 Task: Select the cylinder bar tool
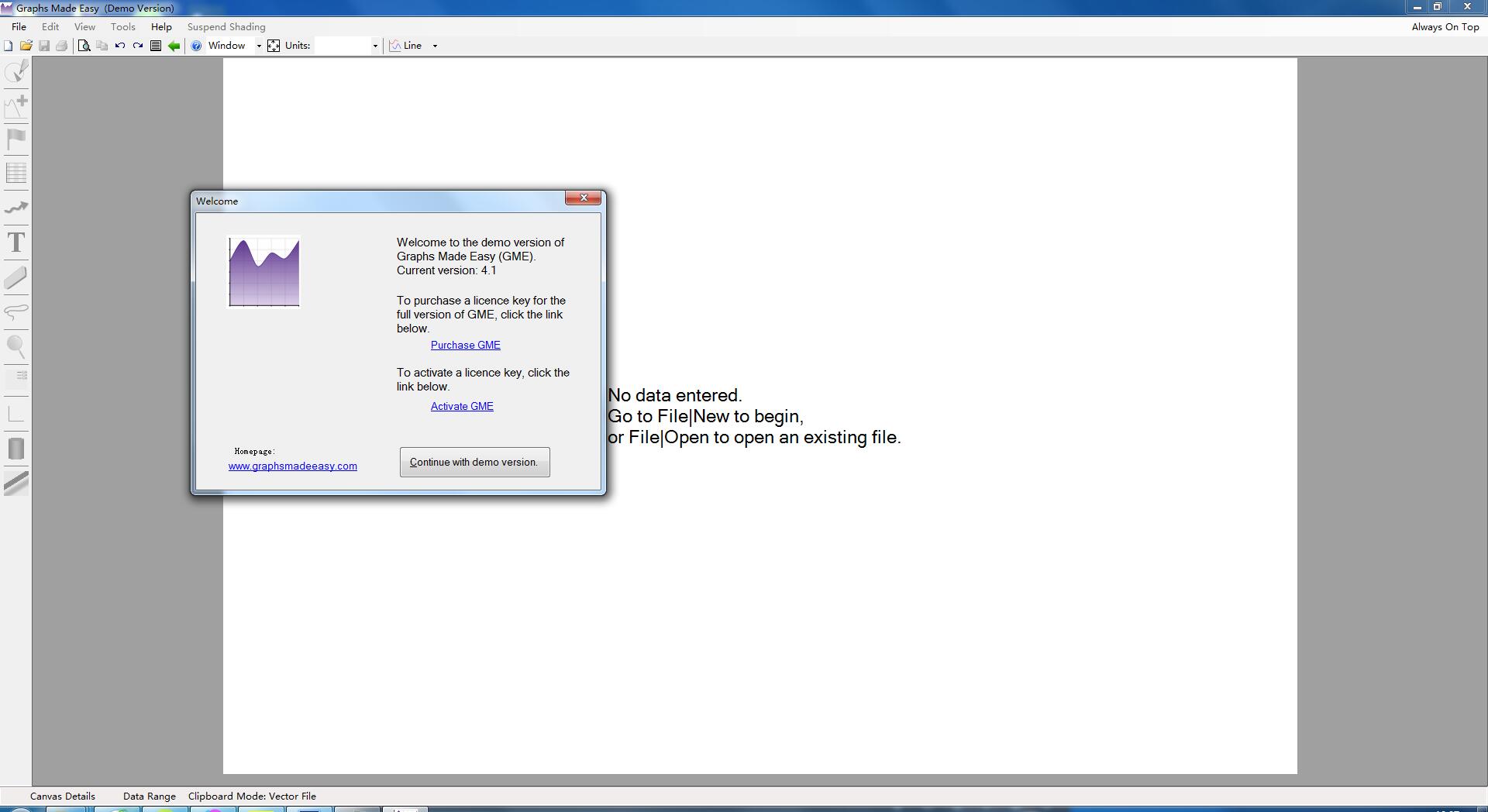click(16, 449)
